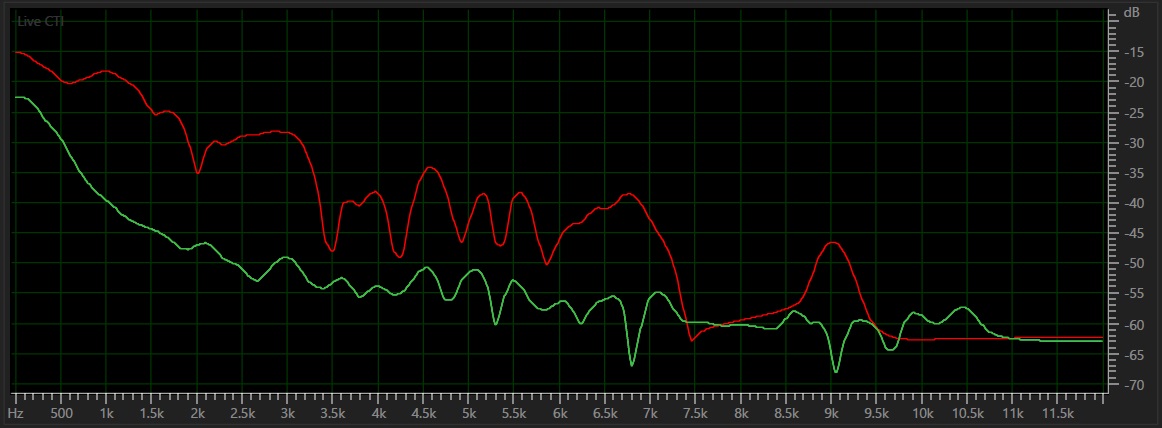Click the "-60" dB scale value

1135,325
